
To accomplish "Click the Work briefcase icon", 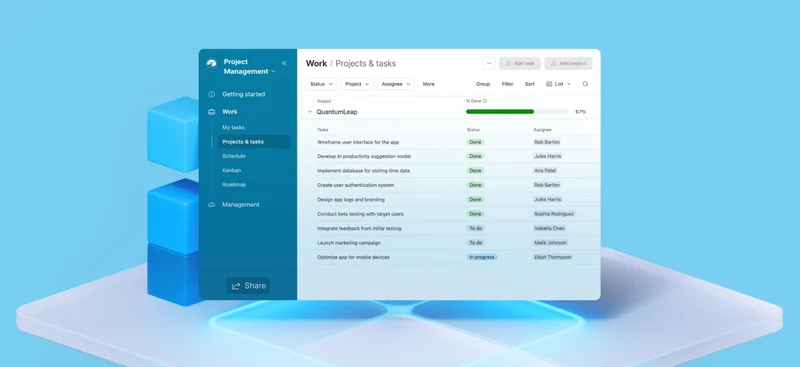I will click(211, 112).
